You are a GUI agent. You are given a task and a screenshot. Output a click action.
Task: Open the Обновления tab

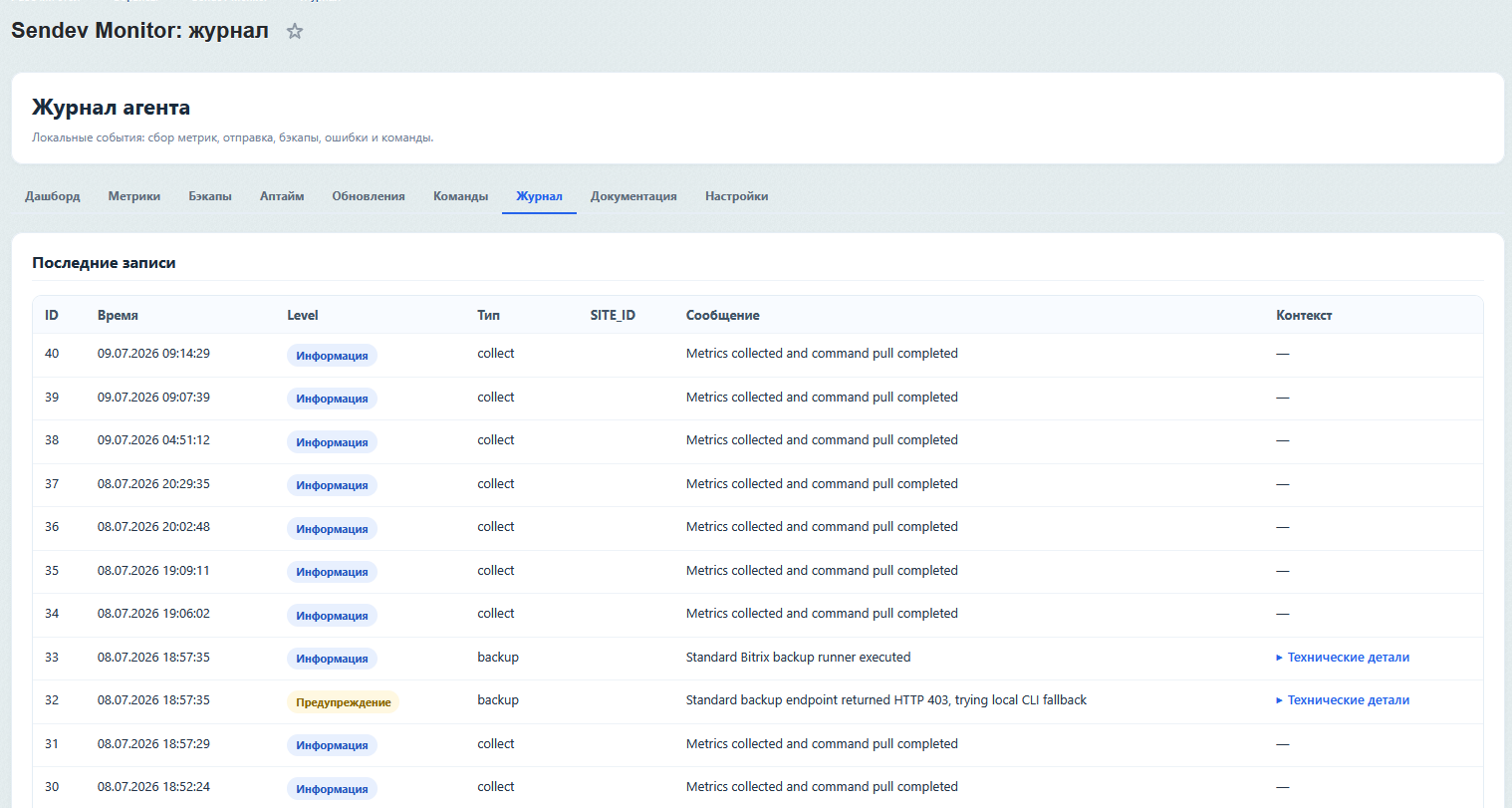(369, 196)
